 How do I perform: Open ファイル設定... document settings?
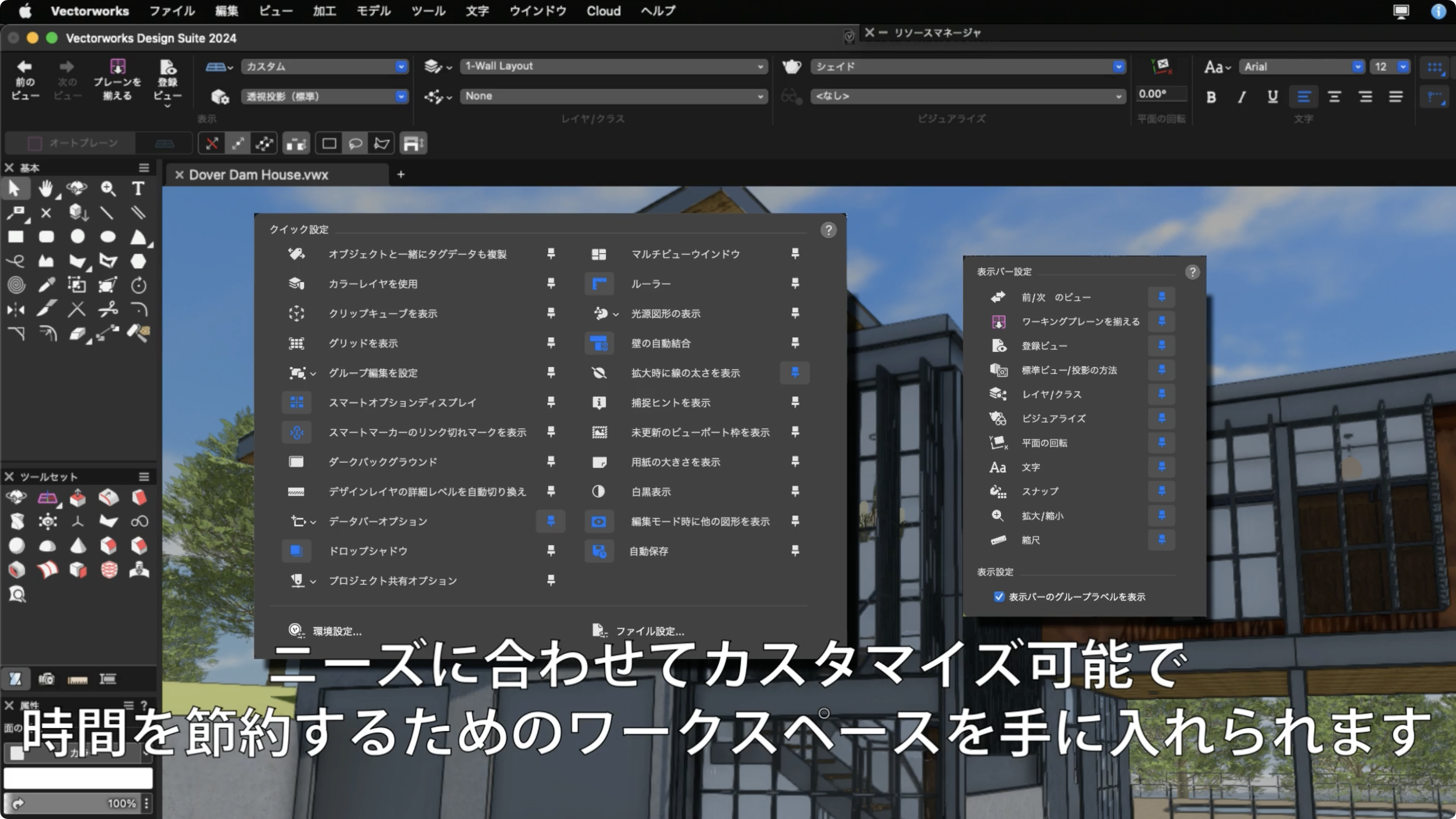[x=638, y=631]
